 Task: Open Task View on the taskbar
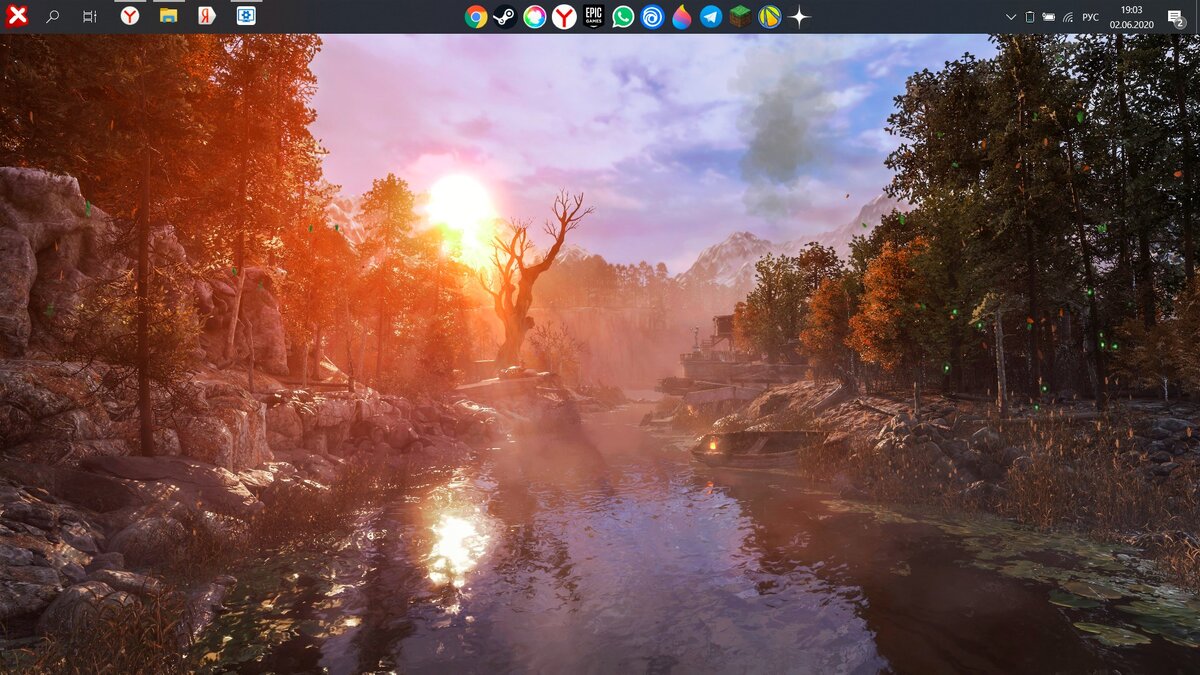pos(90,16)
